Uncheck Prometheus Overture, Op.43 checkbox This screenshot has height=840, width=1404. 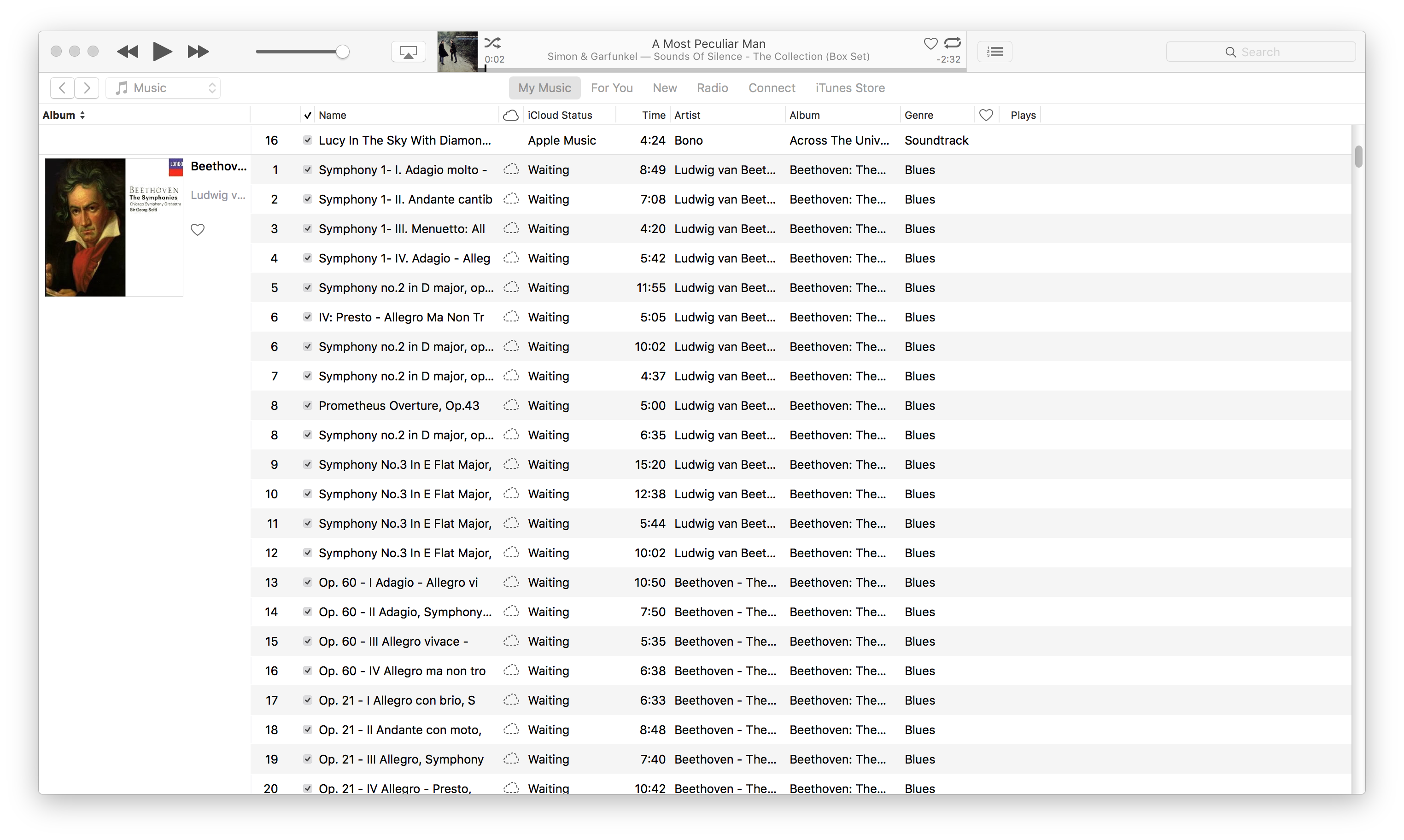tap(307, 405)
